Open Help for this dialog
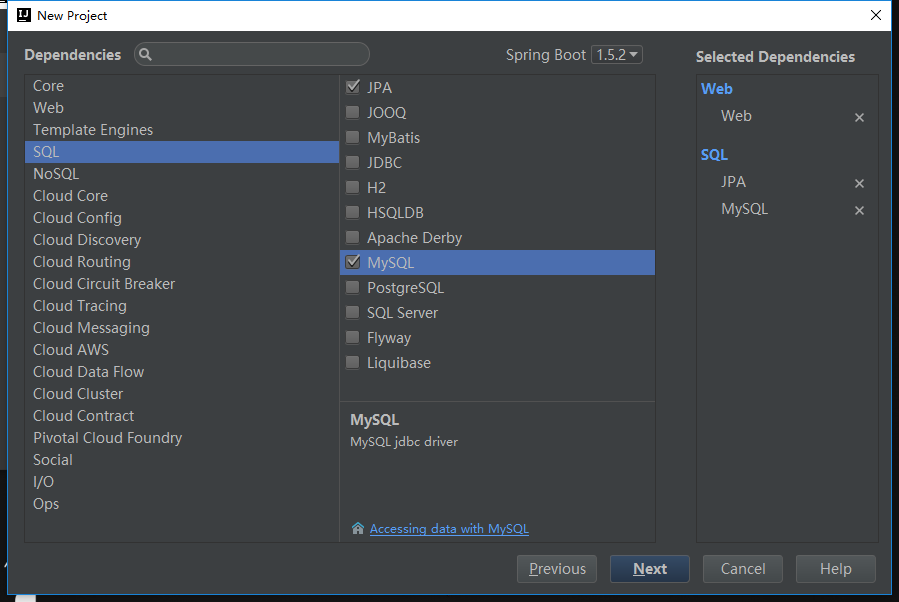899x602 pixels. click(x=835, y=569)
